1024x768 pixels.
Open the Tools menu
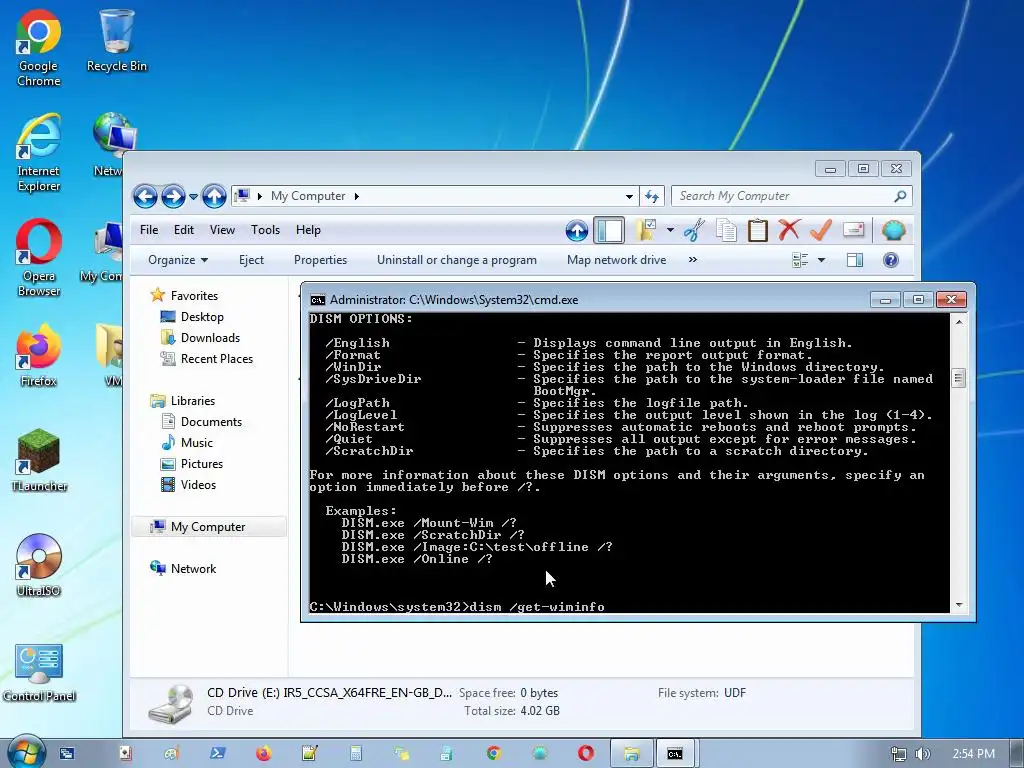pos(265,230)
